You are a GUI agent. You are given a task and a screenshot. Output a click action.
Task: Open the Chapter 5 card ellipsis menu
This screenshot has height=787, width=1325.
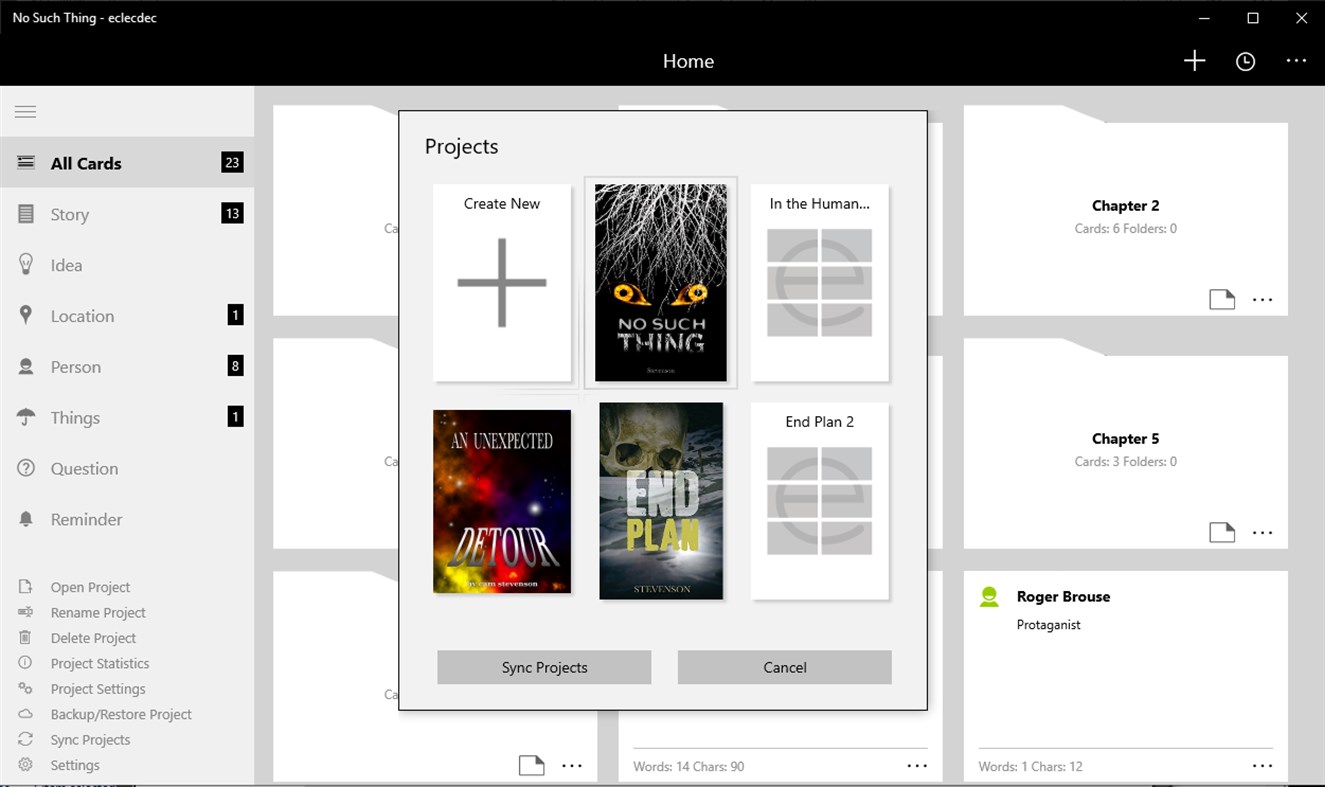pos(1263,533)
